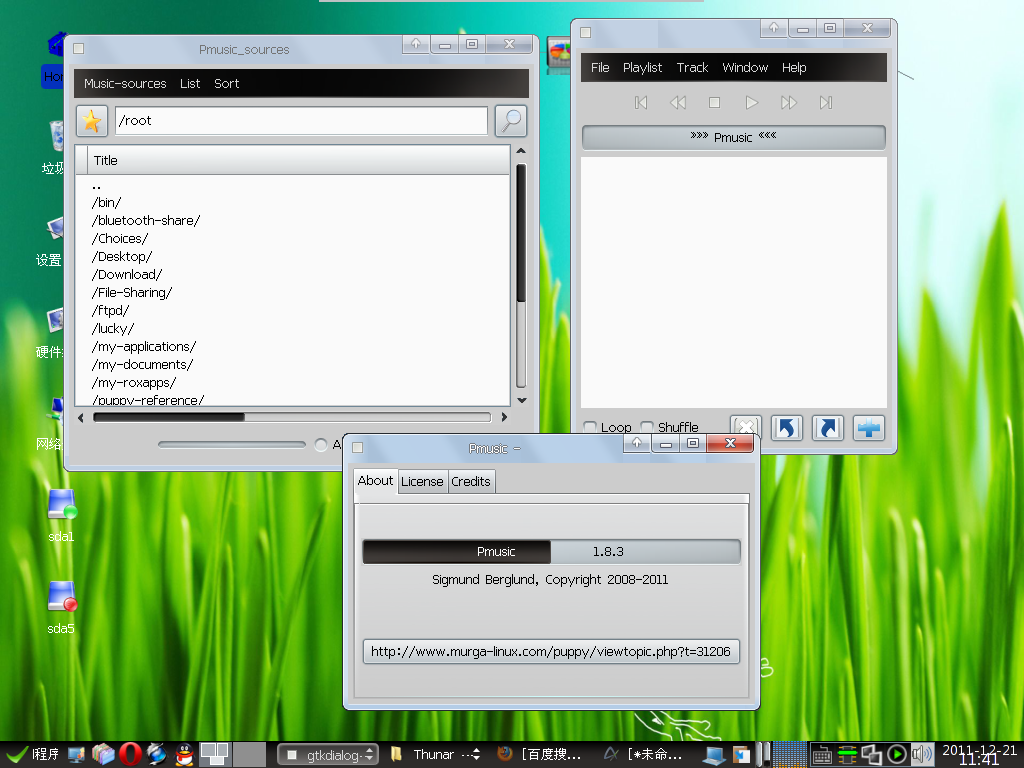Open the File menu in Pmusic player
Screen dimensions: 1024x768
pyautogui.click(x=600, y=67)
